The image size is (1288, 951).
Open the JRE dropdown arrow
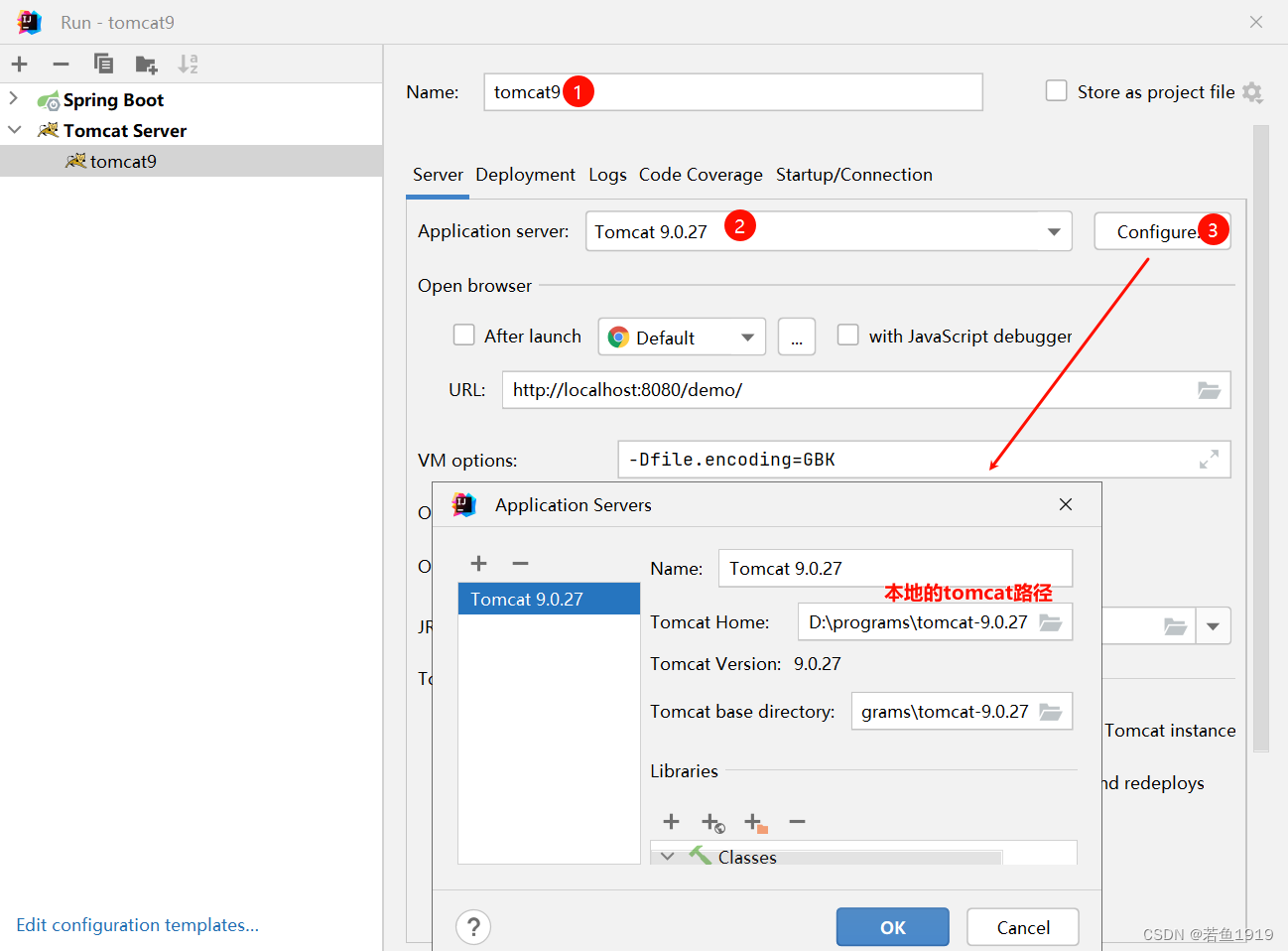pyautogui.click(x=1214, y=626)
